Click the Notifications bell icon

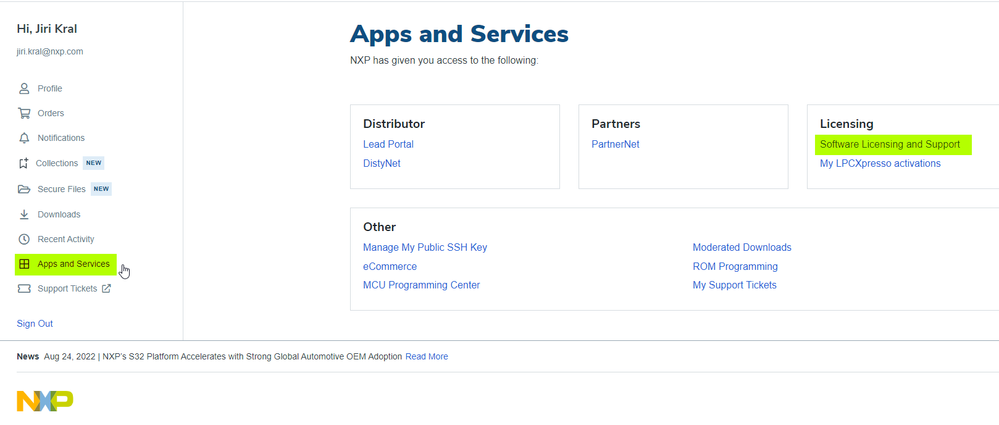click(24, 138)
